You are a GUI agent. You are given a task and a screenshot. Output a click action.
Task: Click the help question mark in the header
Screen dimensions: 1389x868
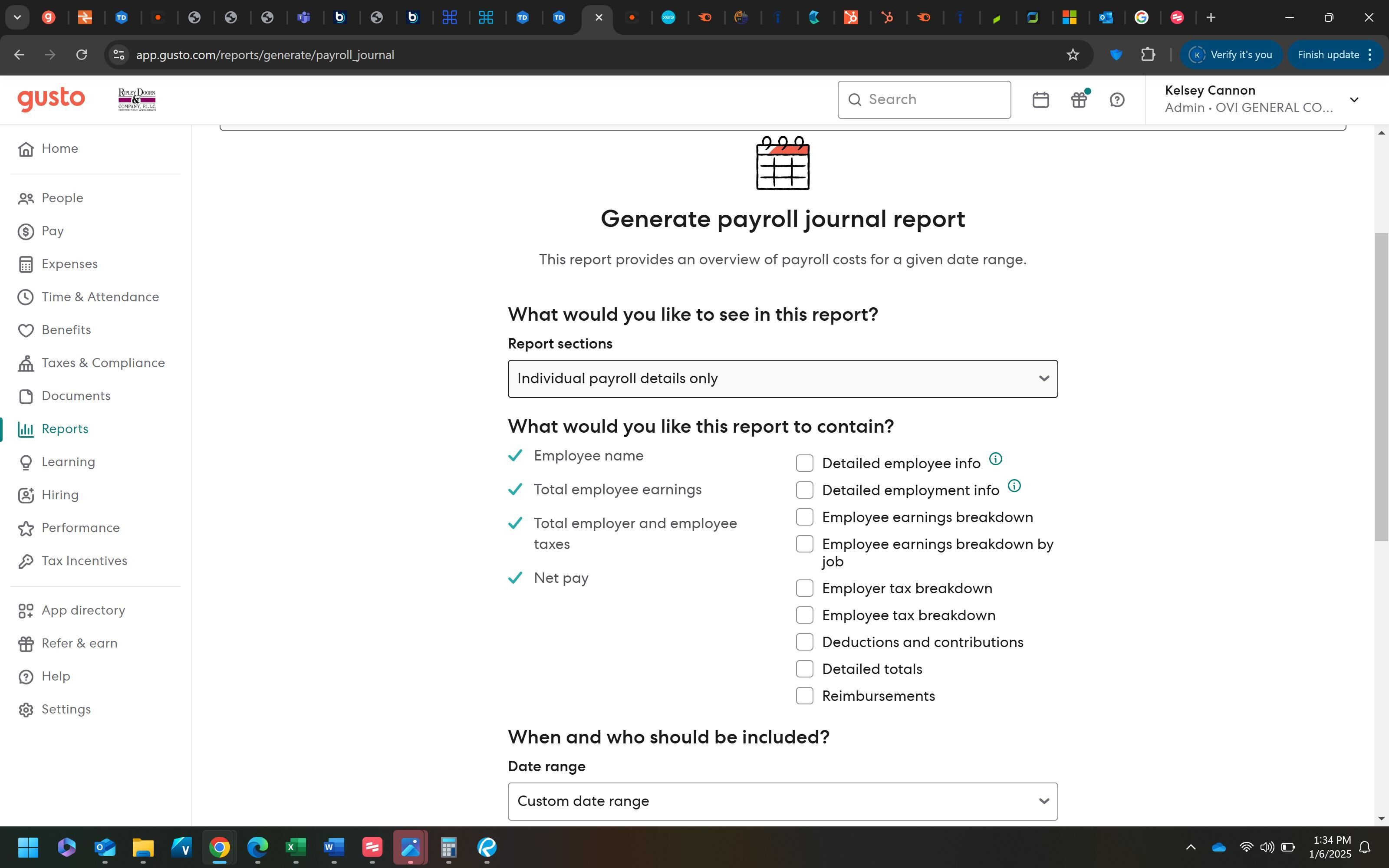pos(1117,100)
